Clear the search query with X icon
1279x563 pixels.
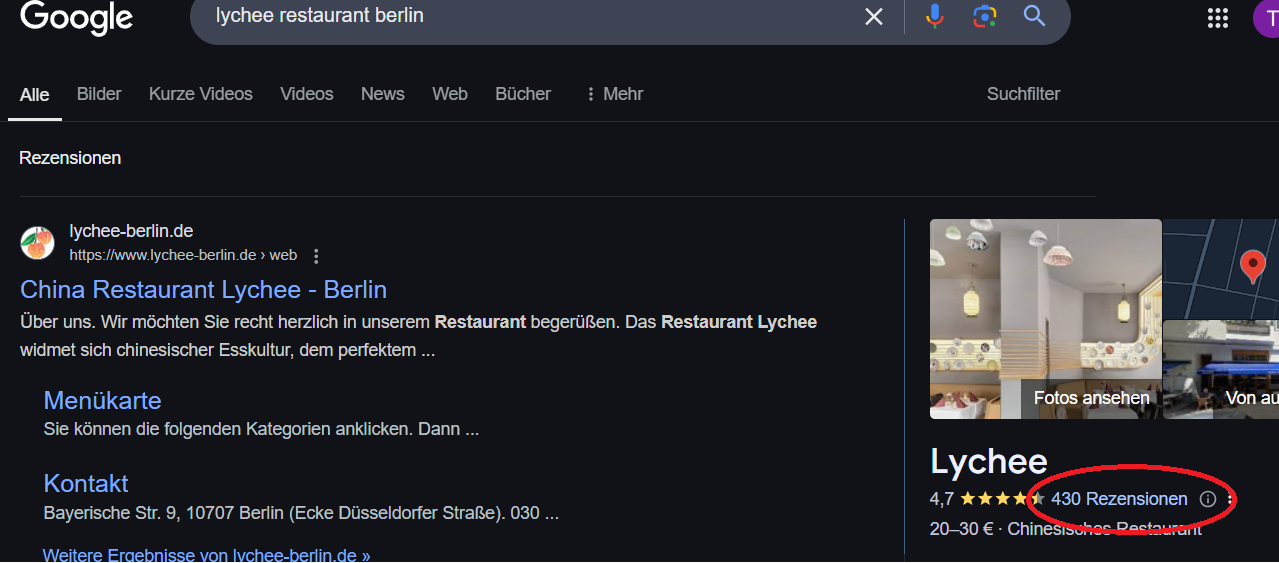pyautogui.click(x=874, y=16)
